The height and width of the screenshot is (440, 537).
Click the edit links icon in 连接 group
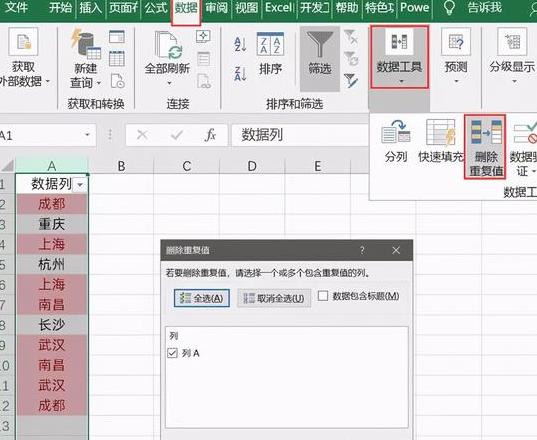(203, 81)
